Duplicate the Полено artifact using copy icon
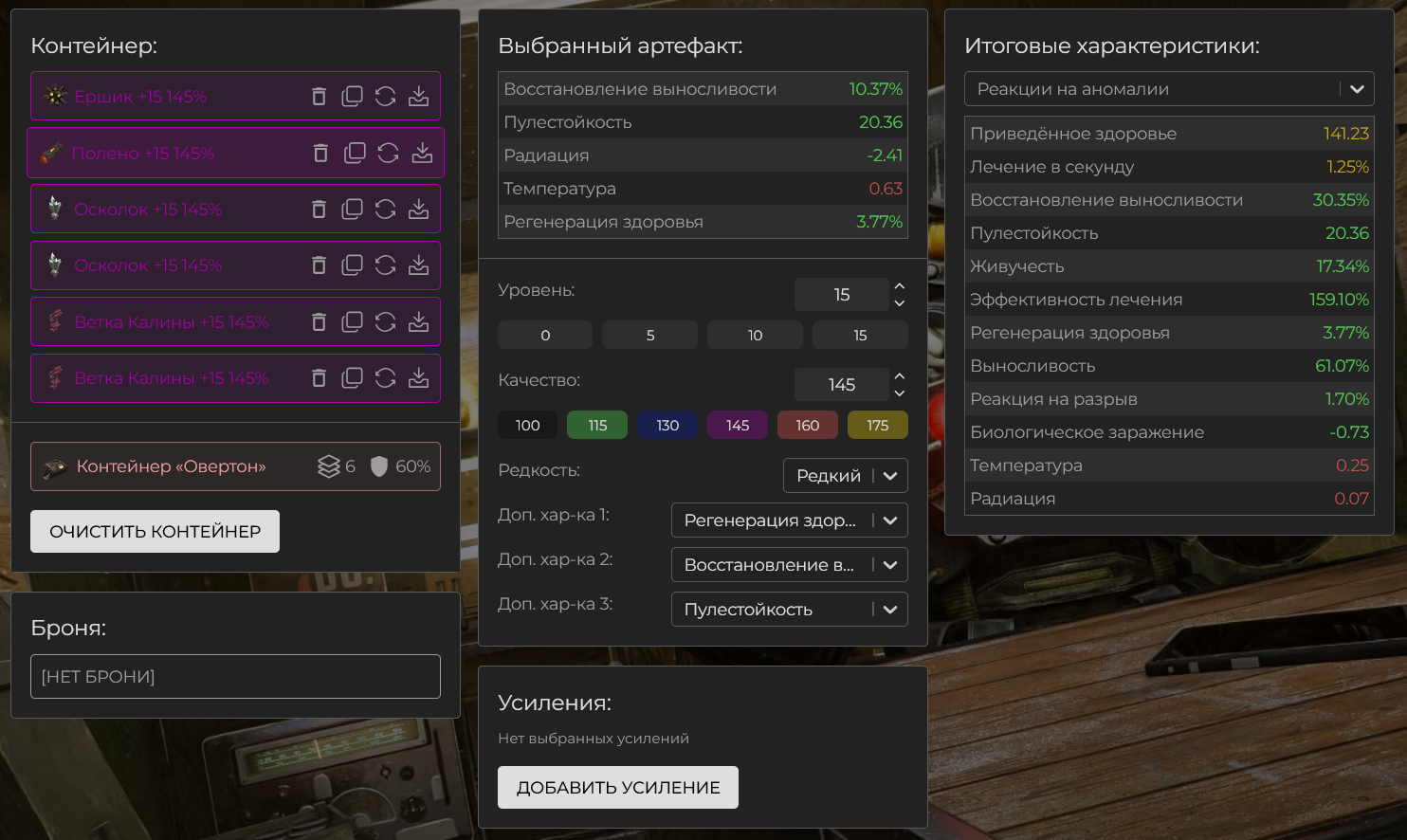This screenshot has height=840, width=1407. coord(355,153)
